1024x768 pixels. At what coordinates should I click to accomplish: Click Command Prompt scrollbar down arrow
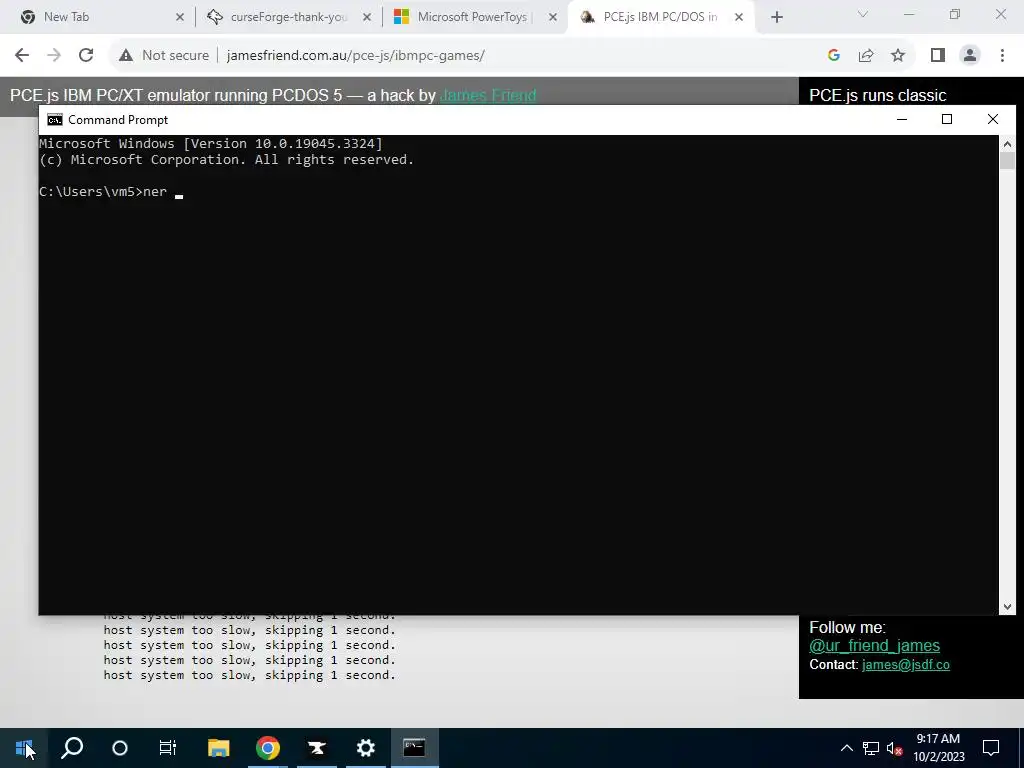click(x=1007, y=607)
